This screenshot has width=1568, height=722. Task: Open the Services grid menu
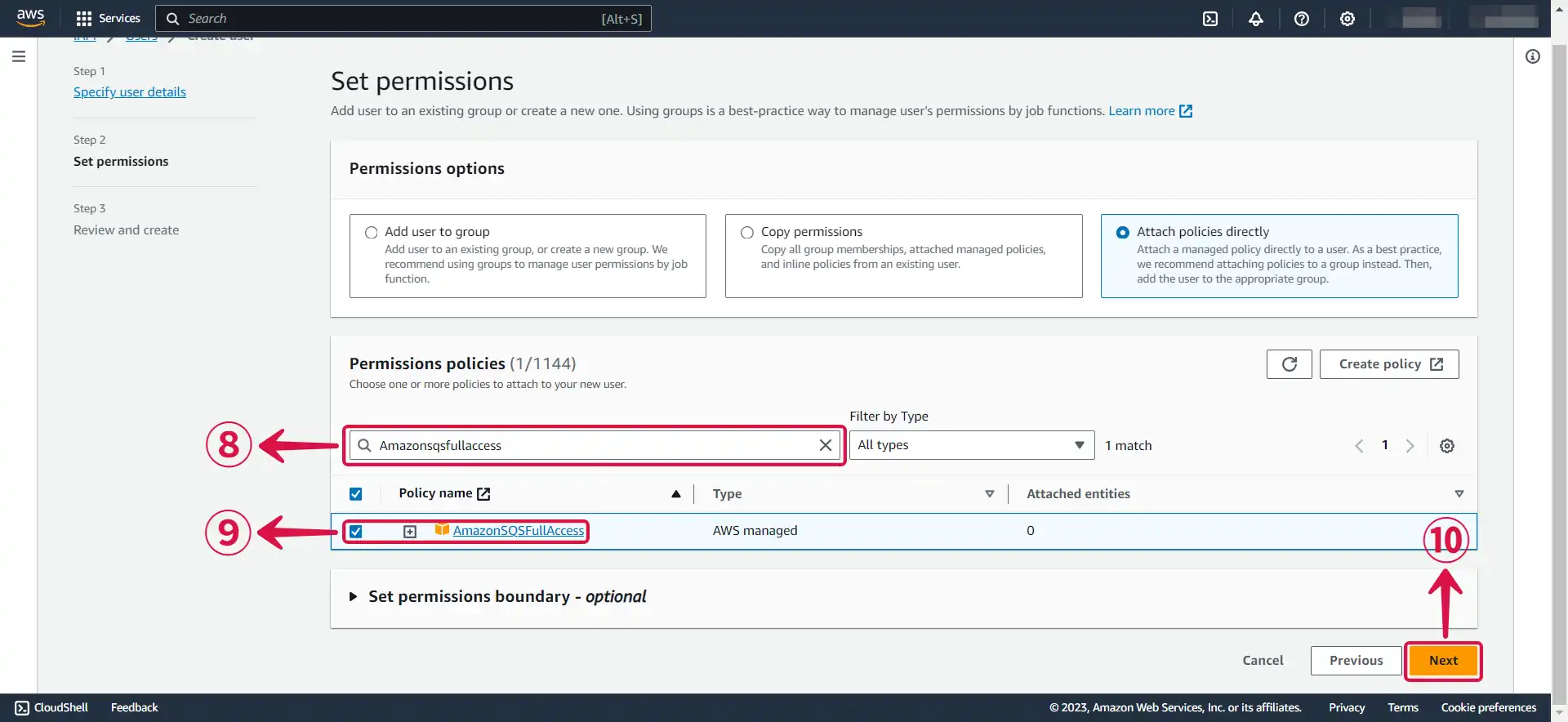pyautogui.click(x=83, y=19)
